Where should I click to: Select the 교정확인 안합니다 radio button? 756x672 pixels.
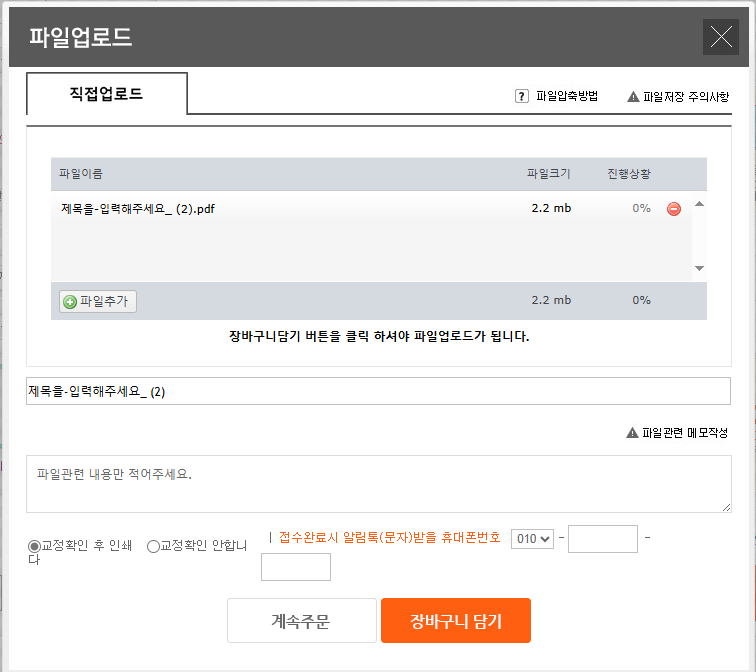tap(153, 546)
